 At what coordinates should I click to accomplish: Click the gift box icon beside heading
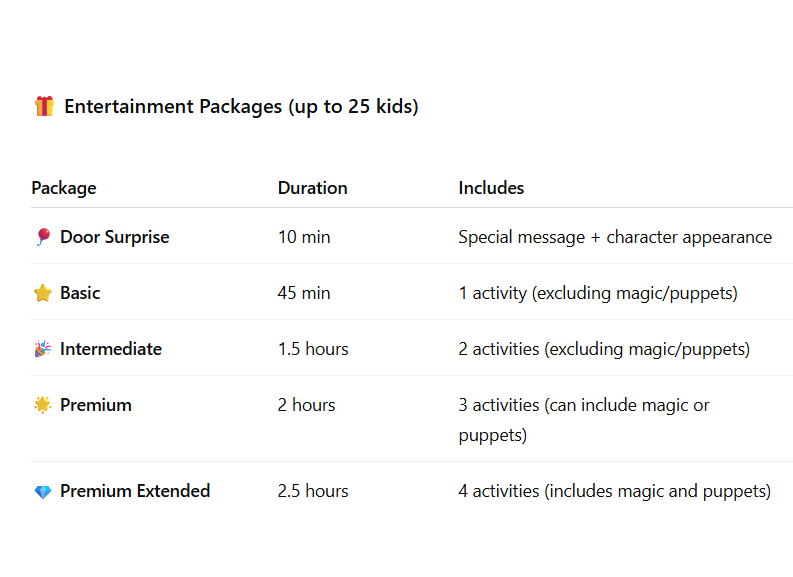(44, 106)
